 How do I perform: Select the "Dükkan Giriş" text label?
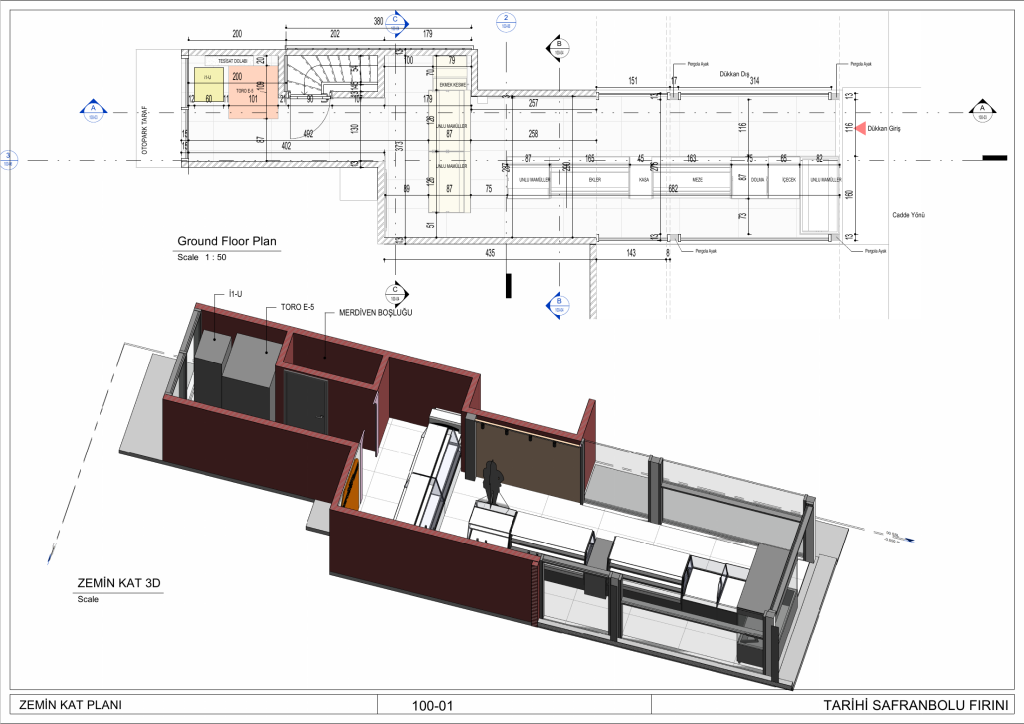884,129
